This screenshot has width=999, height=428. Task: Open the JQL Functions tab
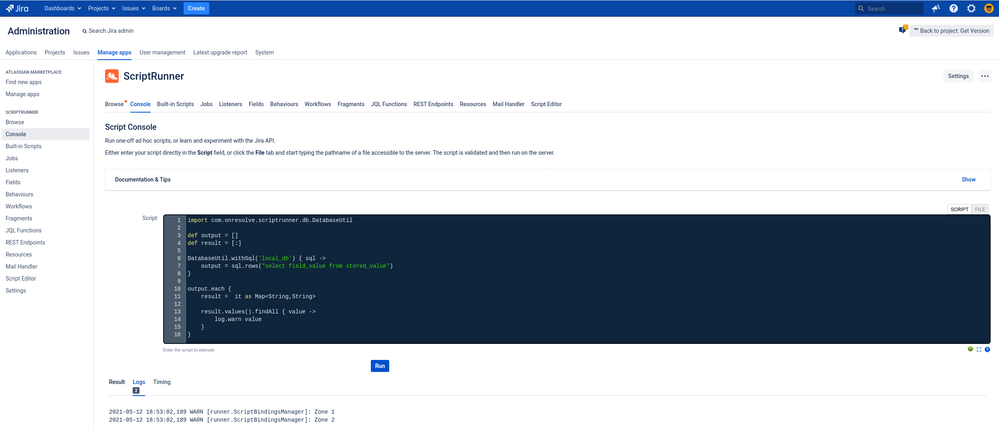click(x=389, y=104)
